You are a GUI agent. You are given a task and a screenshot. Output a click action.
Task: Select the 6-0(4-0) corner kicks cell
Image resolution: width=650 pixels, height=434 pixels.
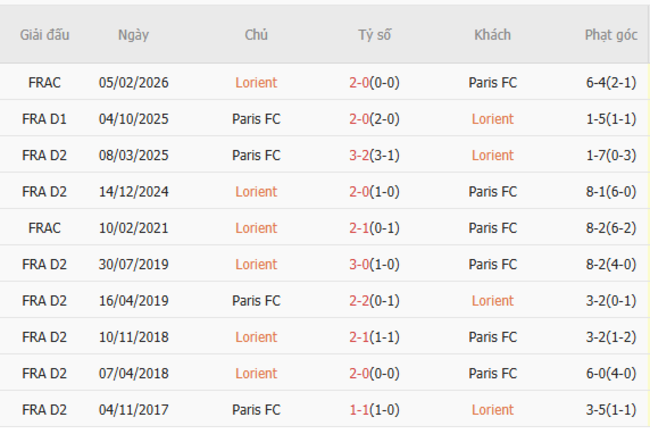pyautogui.click(x=610, y=373)
